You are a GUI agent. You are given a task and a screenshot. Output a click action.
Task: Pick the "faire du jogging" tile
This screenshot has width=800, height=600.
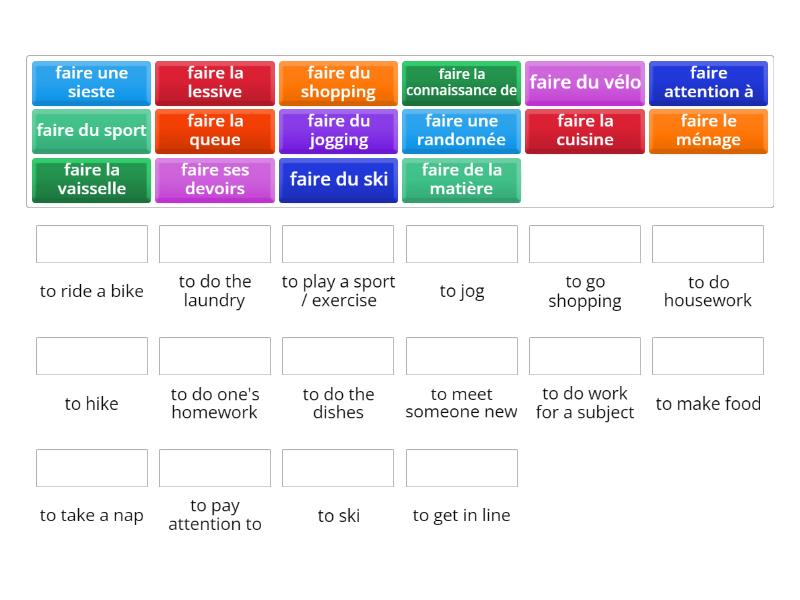pos(338,131)
